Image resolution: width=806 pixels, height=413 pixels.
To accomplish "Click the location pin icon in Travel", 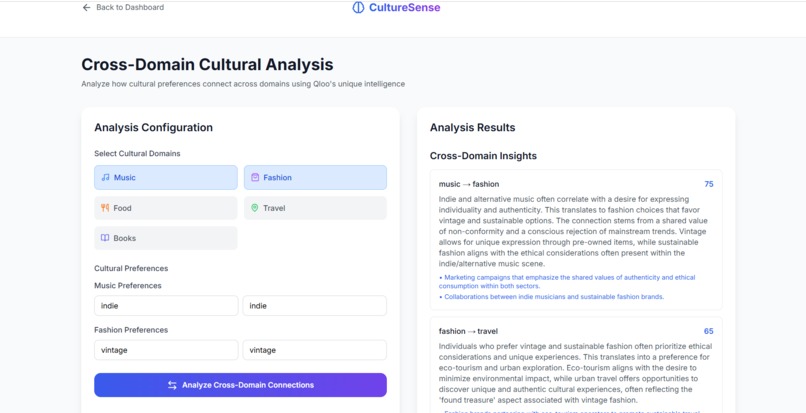I will (254, 208).
